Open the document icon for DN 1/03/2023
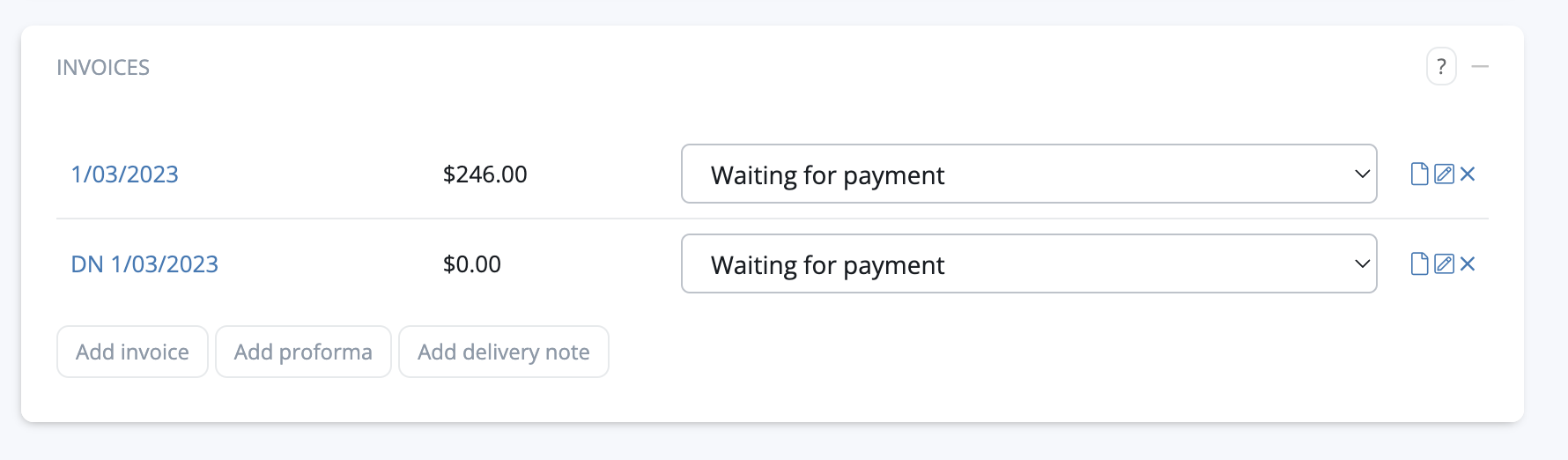This screenshot has width=1568, height=460. (1419, 264)
